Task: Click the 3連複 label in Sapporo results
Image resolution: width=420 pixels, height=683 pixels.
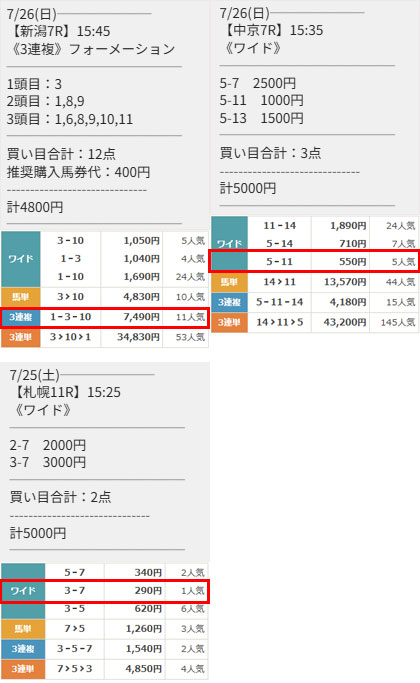Action: coord(23,649)
